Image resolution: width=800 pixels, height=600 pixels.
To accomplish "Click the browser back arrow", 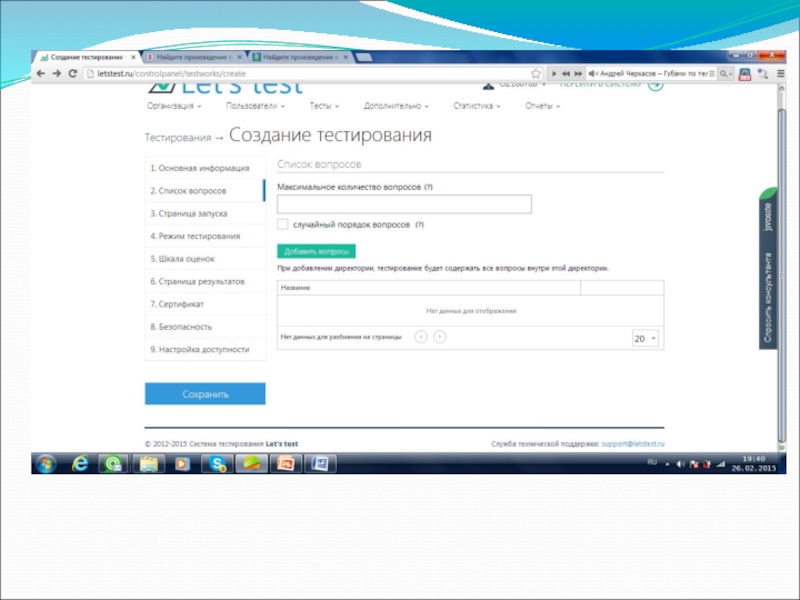I will 41,74.
